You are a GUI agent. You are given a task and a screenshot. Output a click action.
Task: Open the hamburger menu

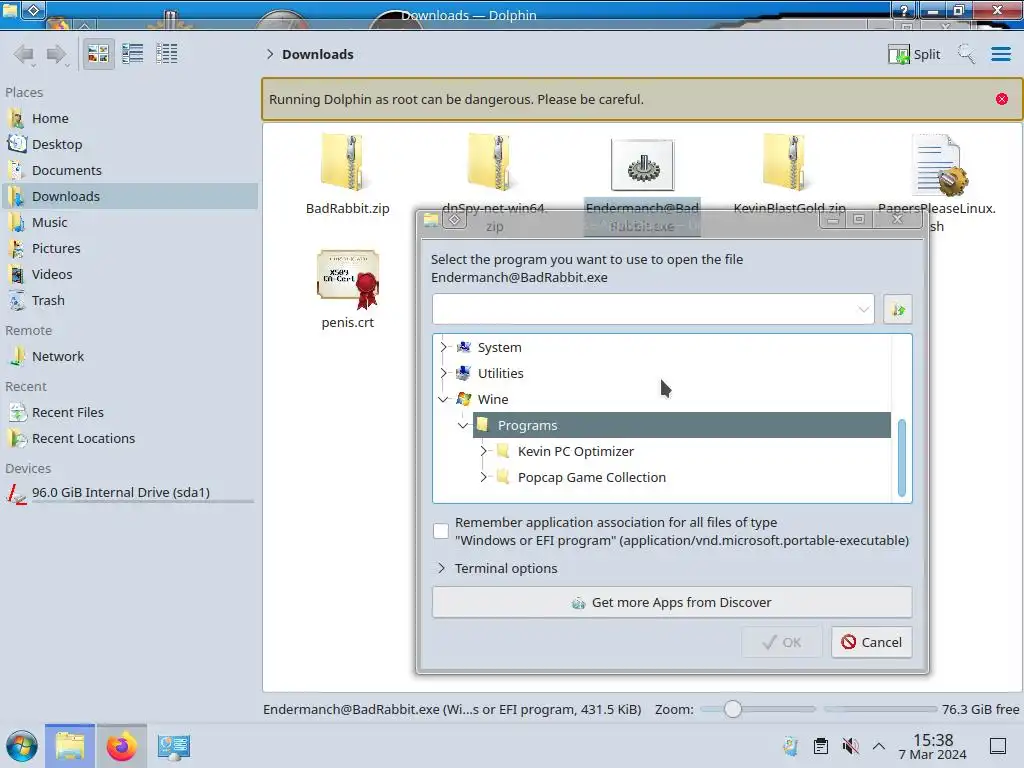pyautogui.click(x=1000, y=54)
